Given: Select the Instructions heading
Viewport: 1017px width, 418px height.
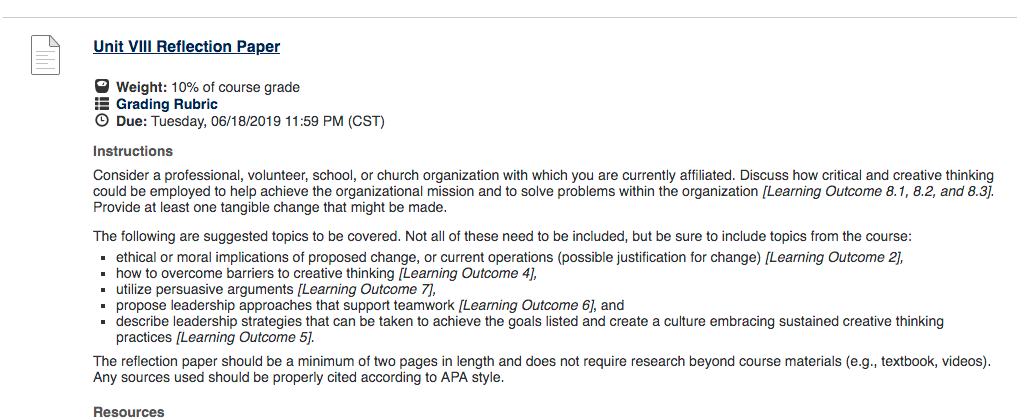Looking at the screenshot, I should pos(133,151).
